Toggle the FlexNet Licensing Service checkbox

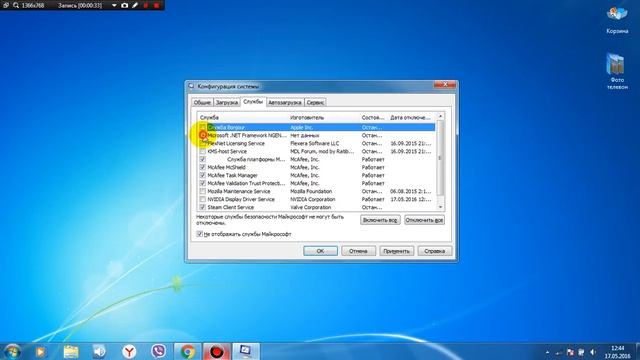click(x=203, y=143)
